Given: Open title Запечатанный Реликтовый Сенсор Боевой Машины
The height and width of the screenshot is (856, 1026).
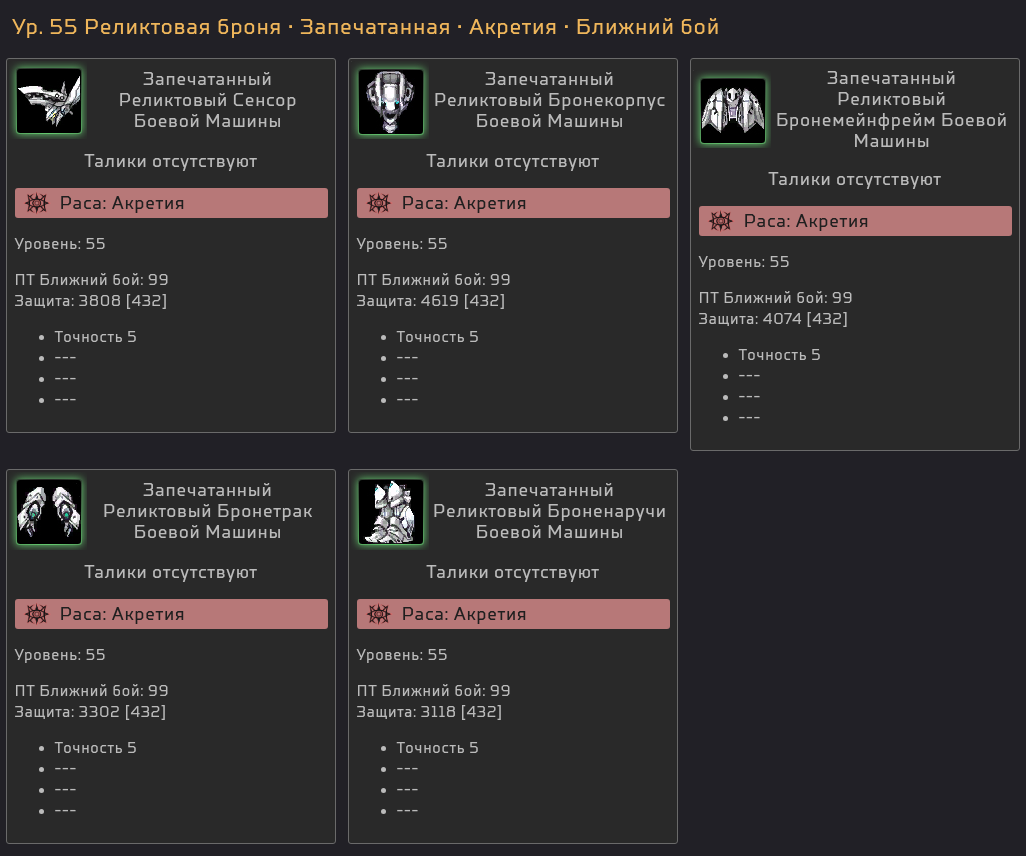Looking at the screenshot, I should click(x=207, y=100).
